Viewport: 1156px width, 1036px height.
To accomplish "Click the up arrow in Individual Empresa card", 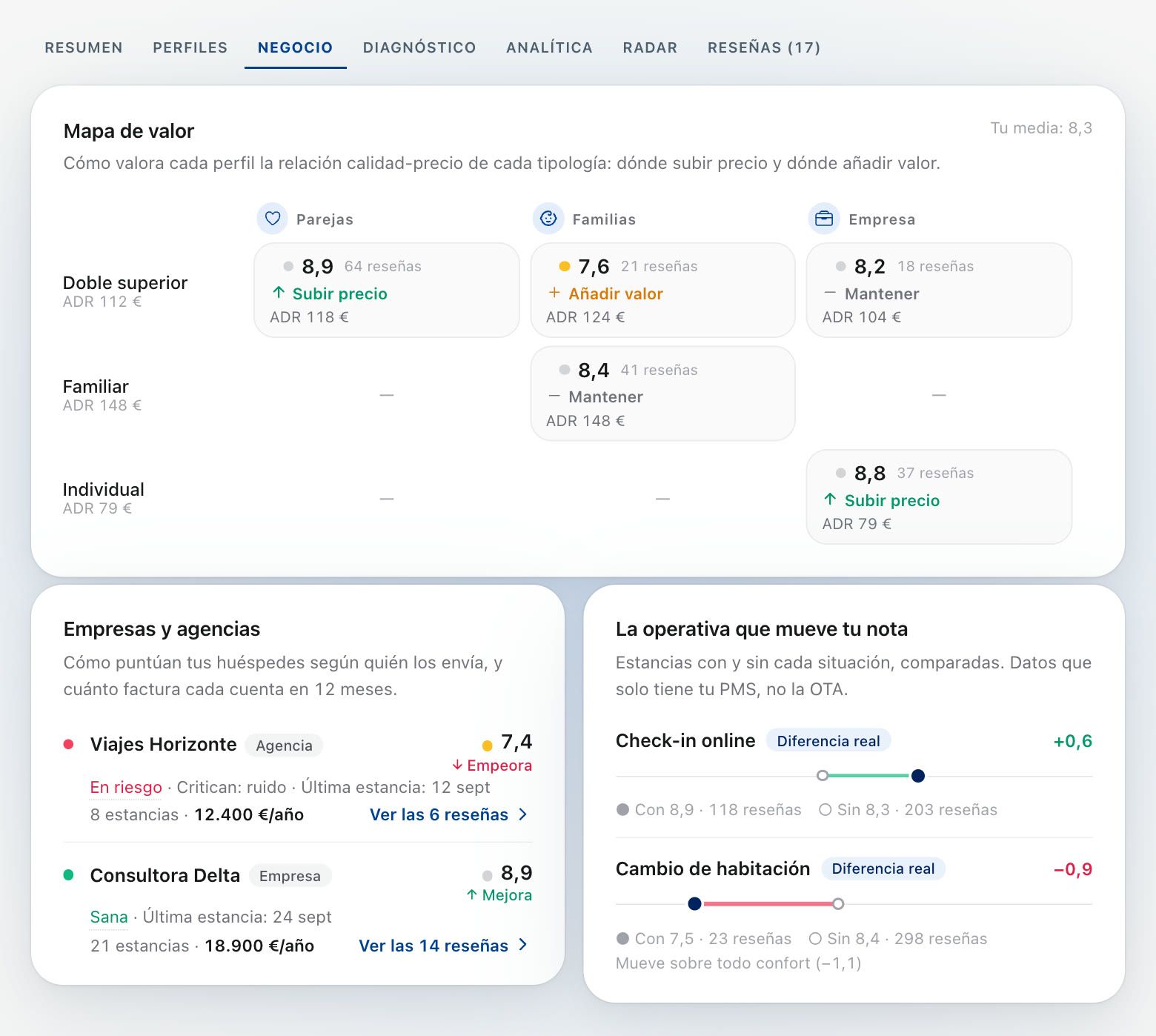I will pos(830,499).
